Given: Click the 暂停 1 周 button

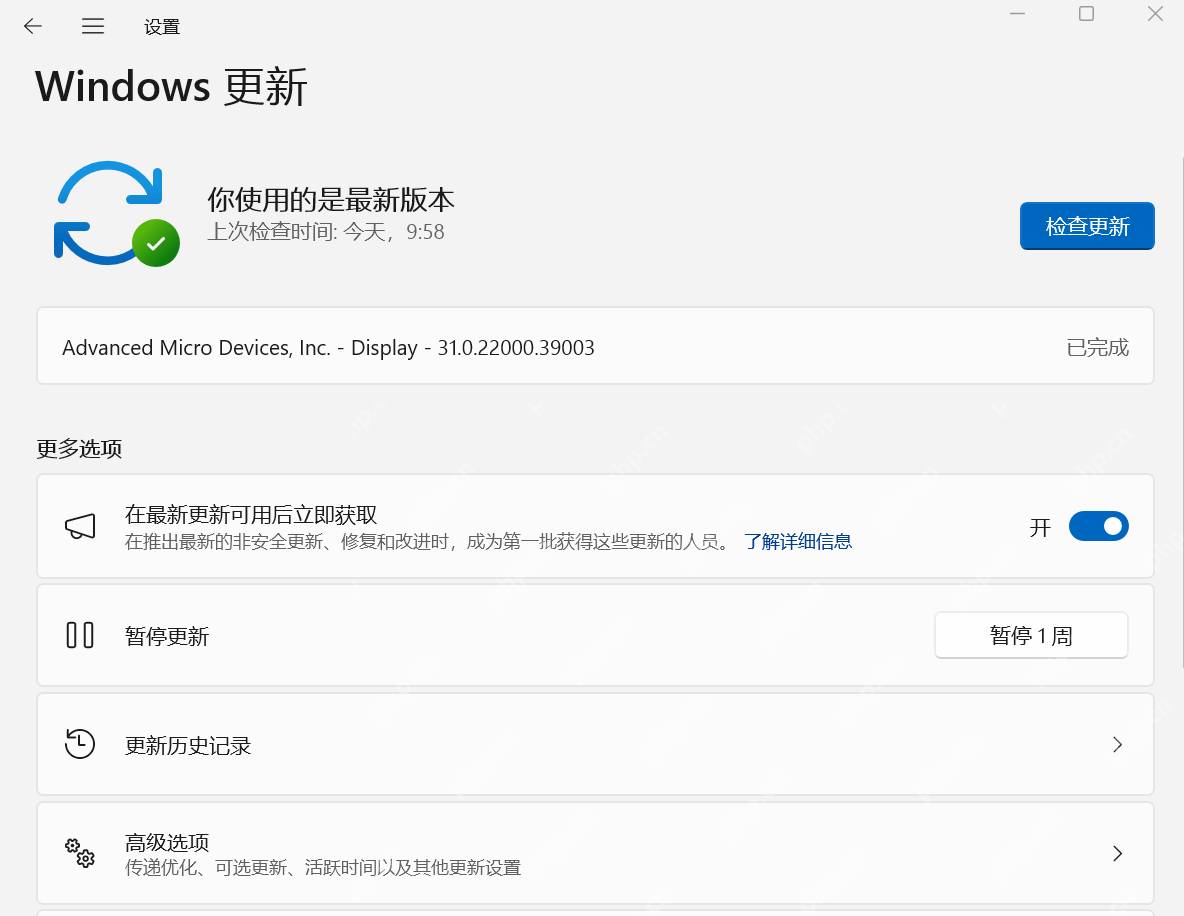Looking at the screenshot, I should pyautogui.click(x=1031, y=635).
